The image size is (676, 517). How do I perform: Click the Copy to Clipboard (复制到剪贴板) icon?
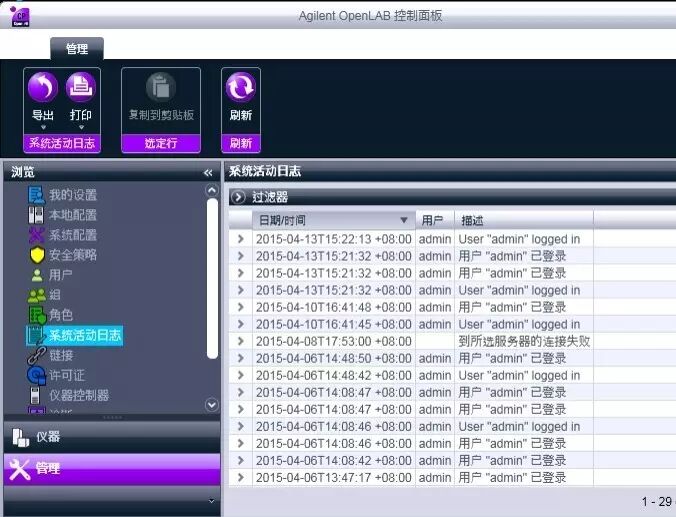click(x=161, y=88)
